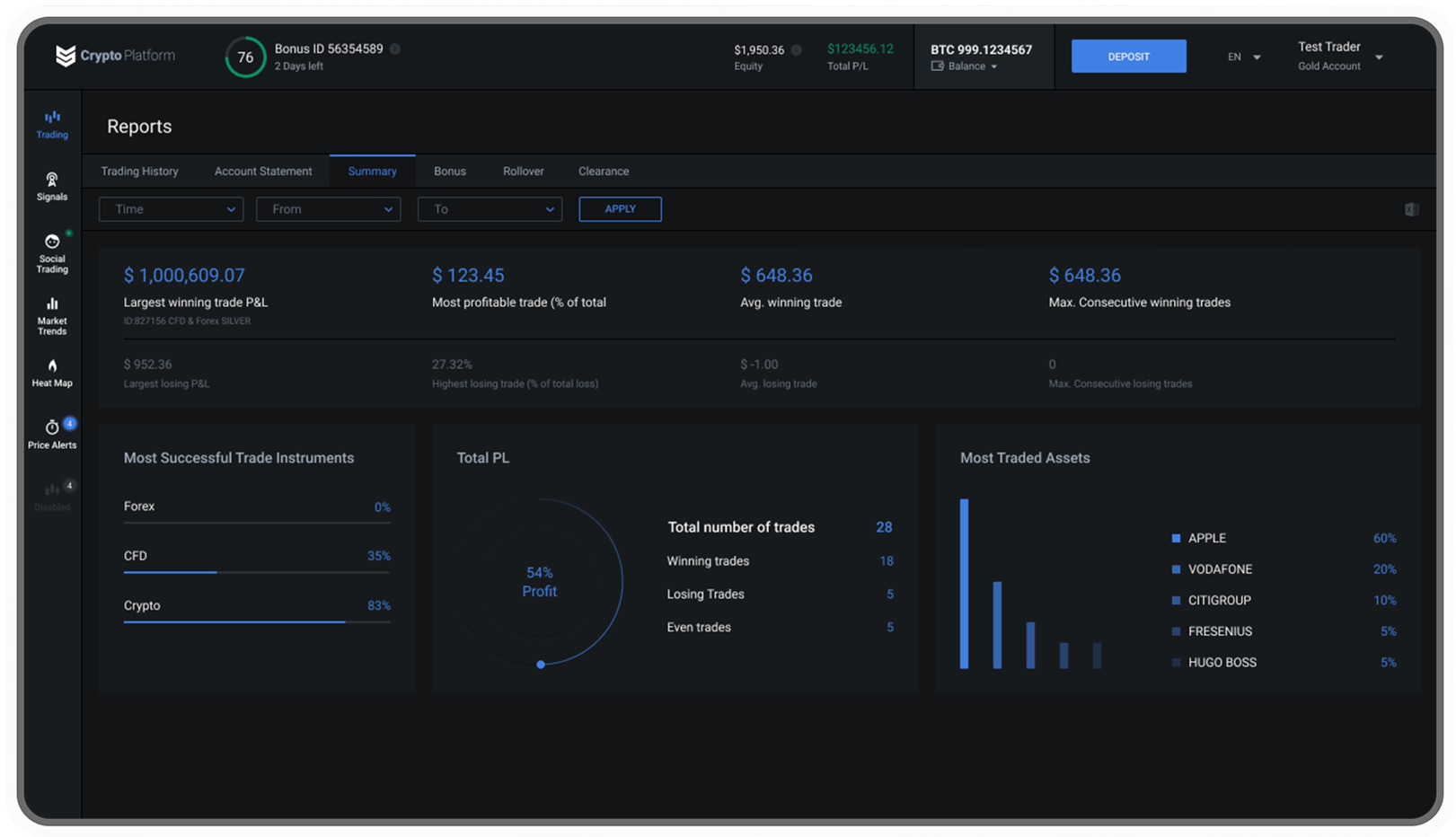Click the Even trades row
1456x837 pixels.
(x=780, y=628)
